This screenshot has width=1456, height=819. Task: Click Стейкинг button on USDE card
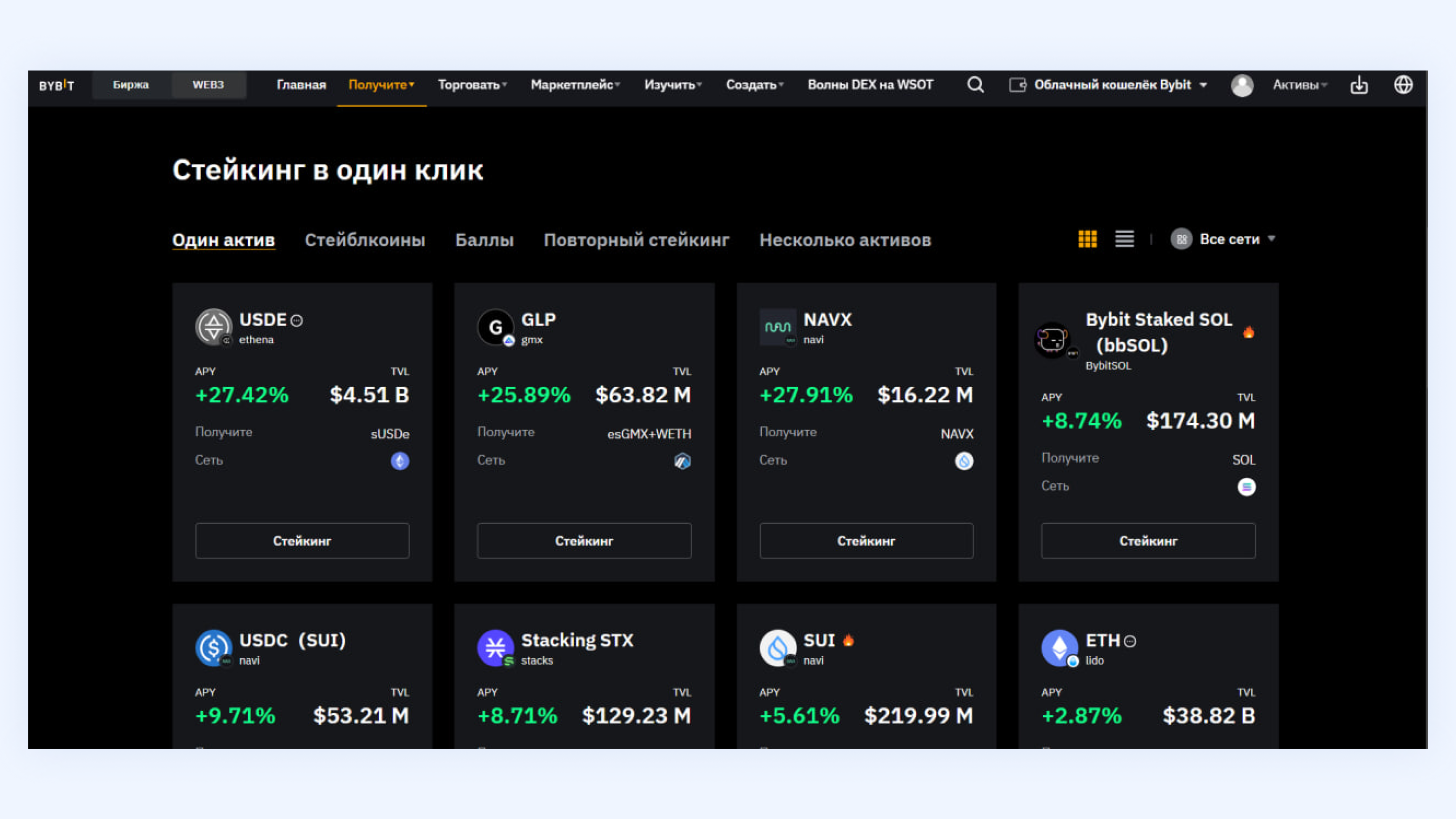pos(302,541)
